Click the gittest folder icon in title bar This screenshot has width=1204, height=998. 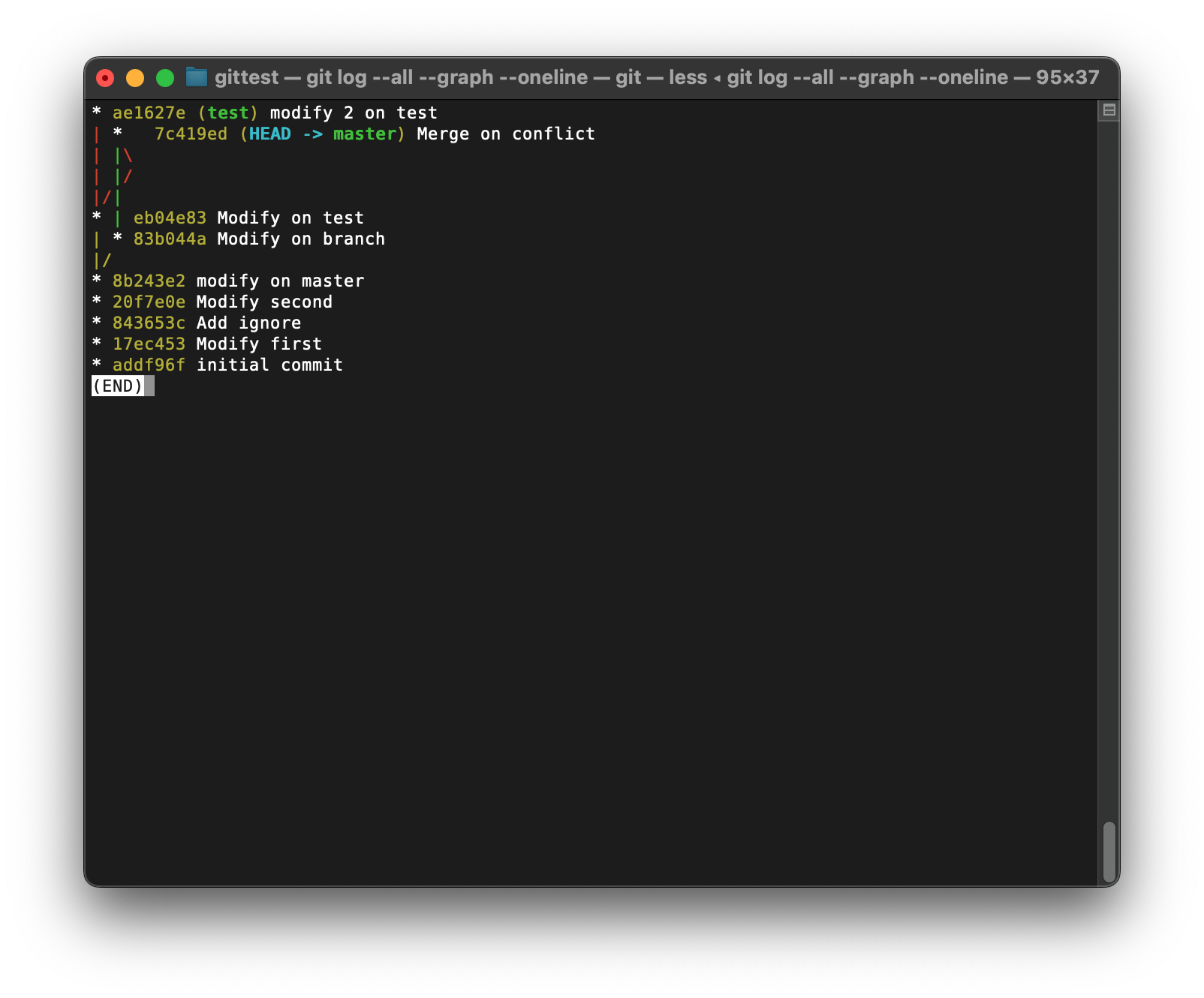(197, 77)
